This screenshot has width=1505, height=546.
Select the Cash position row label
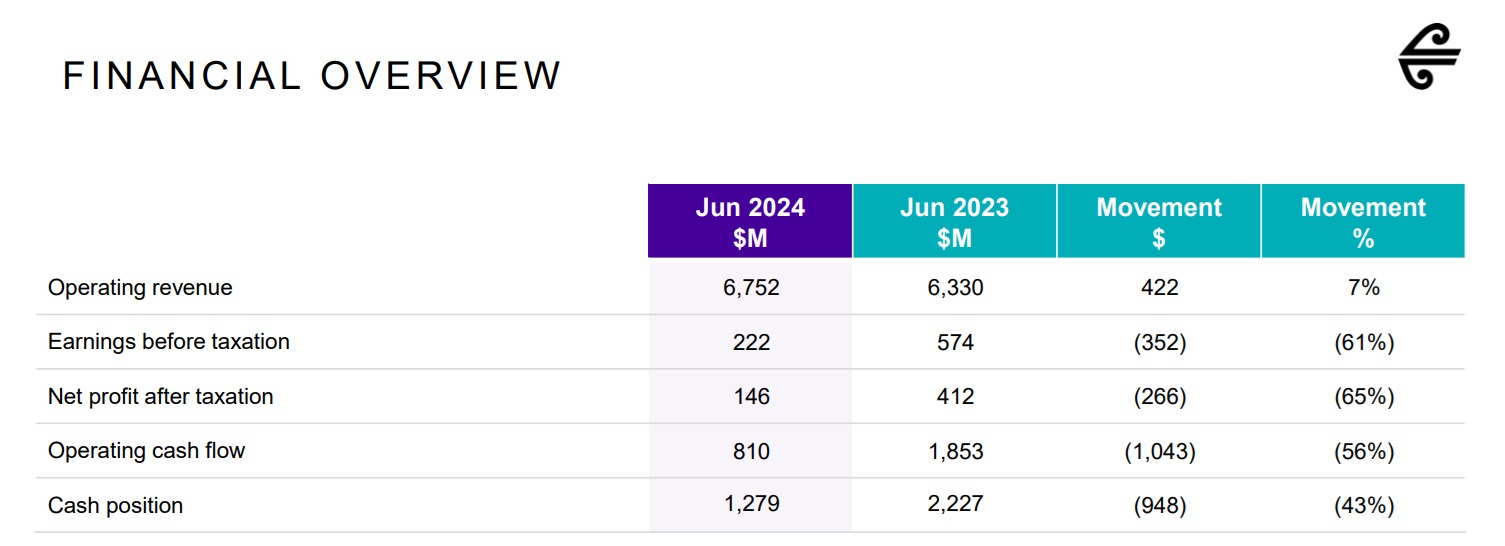coord(115,506)
